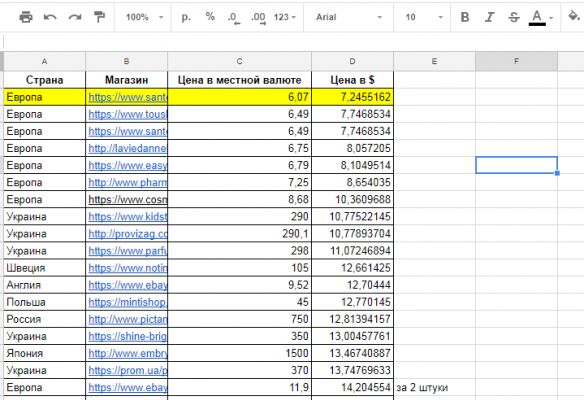Viewport: 584px width, 400px height.
Task: Open the highlighted sant link in yellow row
Action: click(128, 97)
